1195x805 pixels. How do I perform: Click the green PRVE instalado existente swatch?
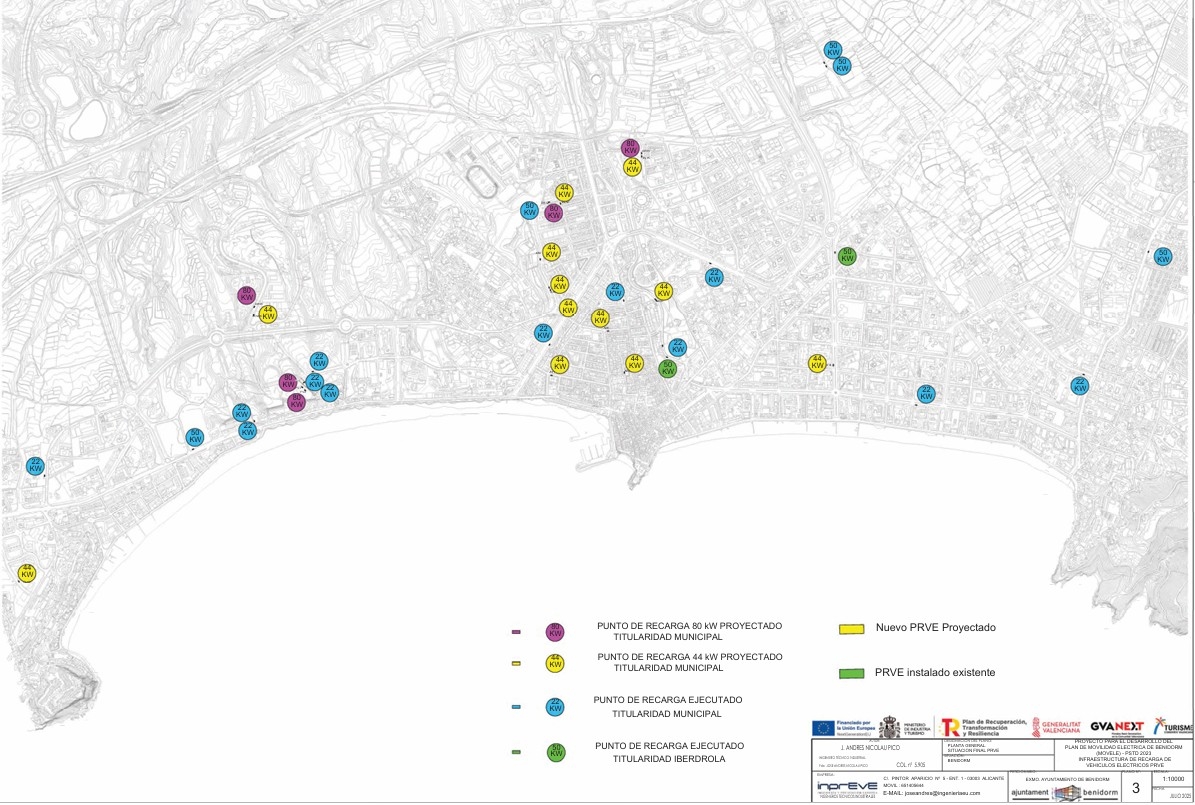point(851,673)
